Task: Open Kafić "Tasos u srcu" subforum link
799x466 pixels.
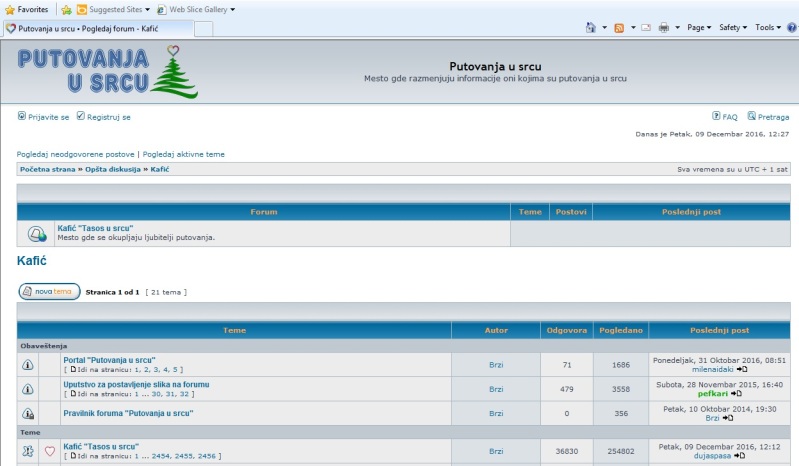Action: 95,228
